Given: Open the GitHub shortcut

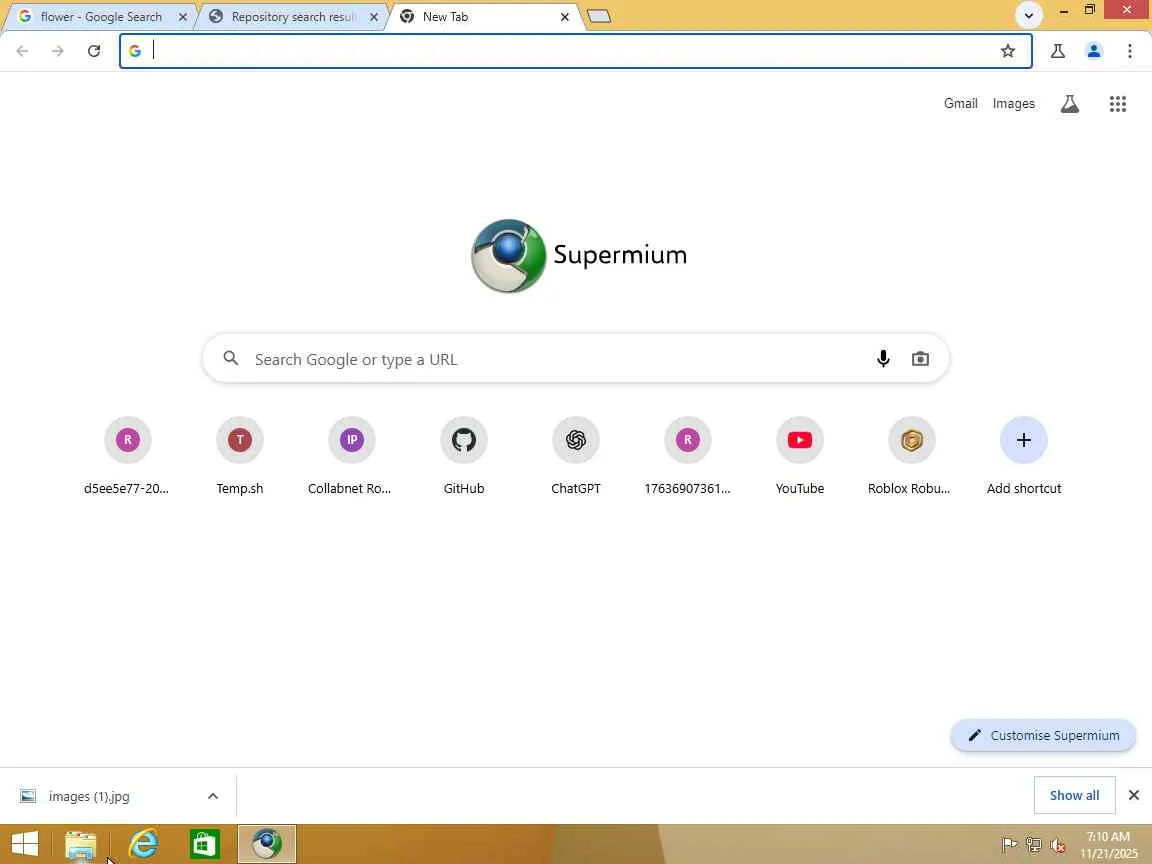Looking at the screenshot, I should coord(464,456).
